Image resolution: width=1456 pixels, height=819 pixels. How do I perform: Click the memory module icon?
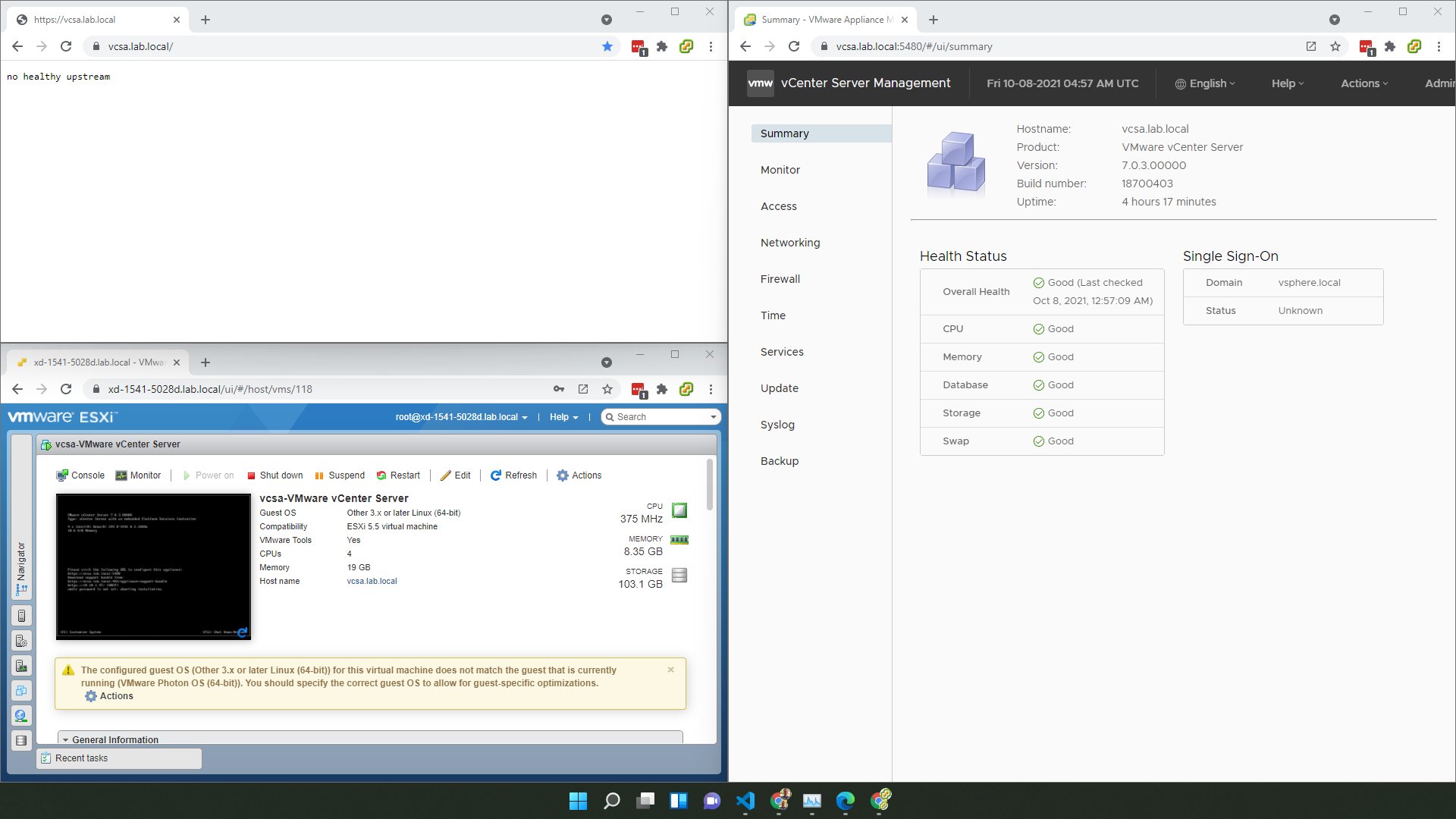(x=679, y=540)
